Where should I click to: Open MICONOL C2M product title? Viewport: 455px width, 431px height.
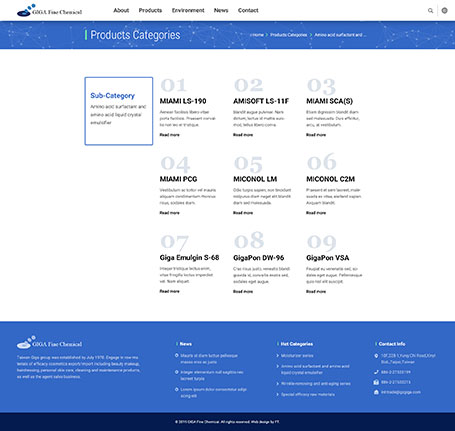click(330, 179)
